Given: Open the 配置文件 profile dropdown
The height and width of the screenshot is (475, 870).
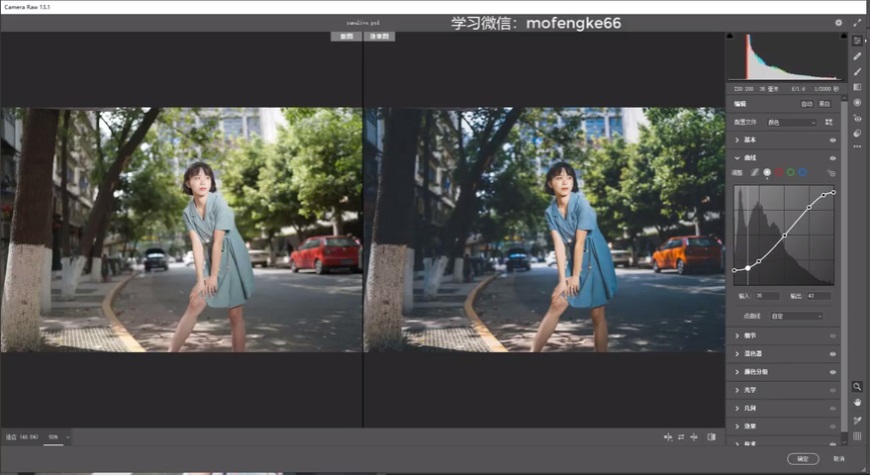Looking at the screenshot, I should [791, 122].
